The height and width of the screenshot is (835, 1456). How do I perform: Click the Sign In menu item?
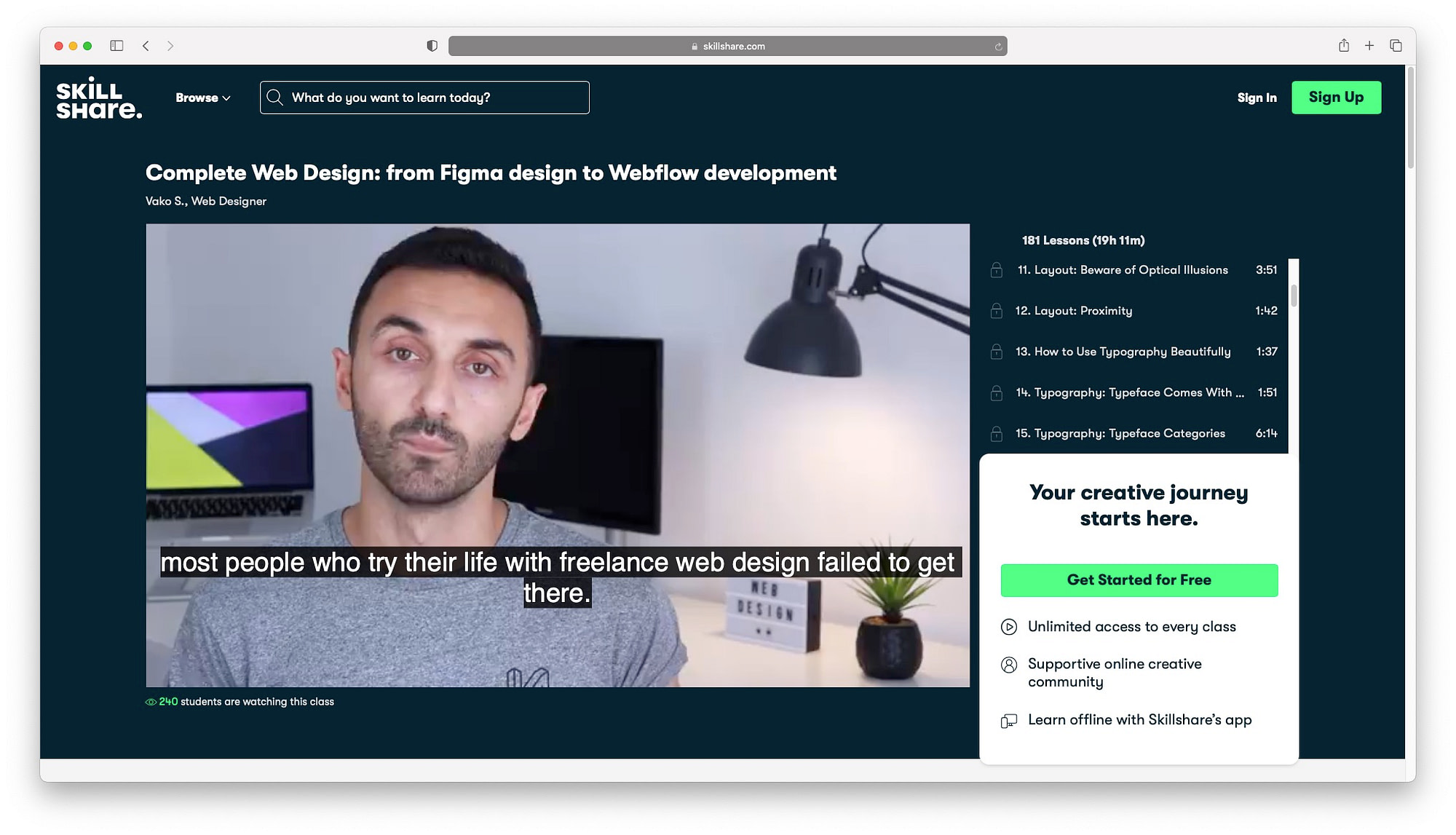click(1256, 97)
